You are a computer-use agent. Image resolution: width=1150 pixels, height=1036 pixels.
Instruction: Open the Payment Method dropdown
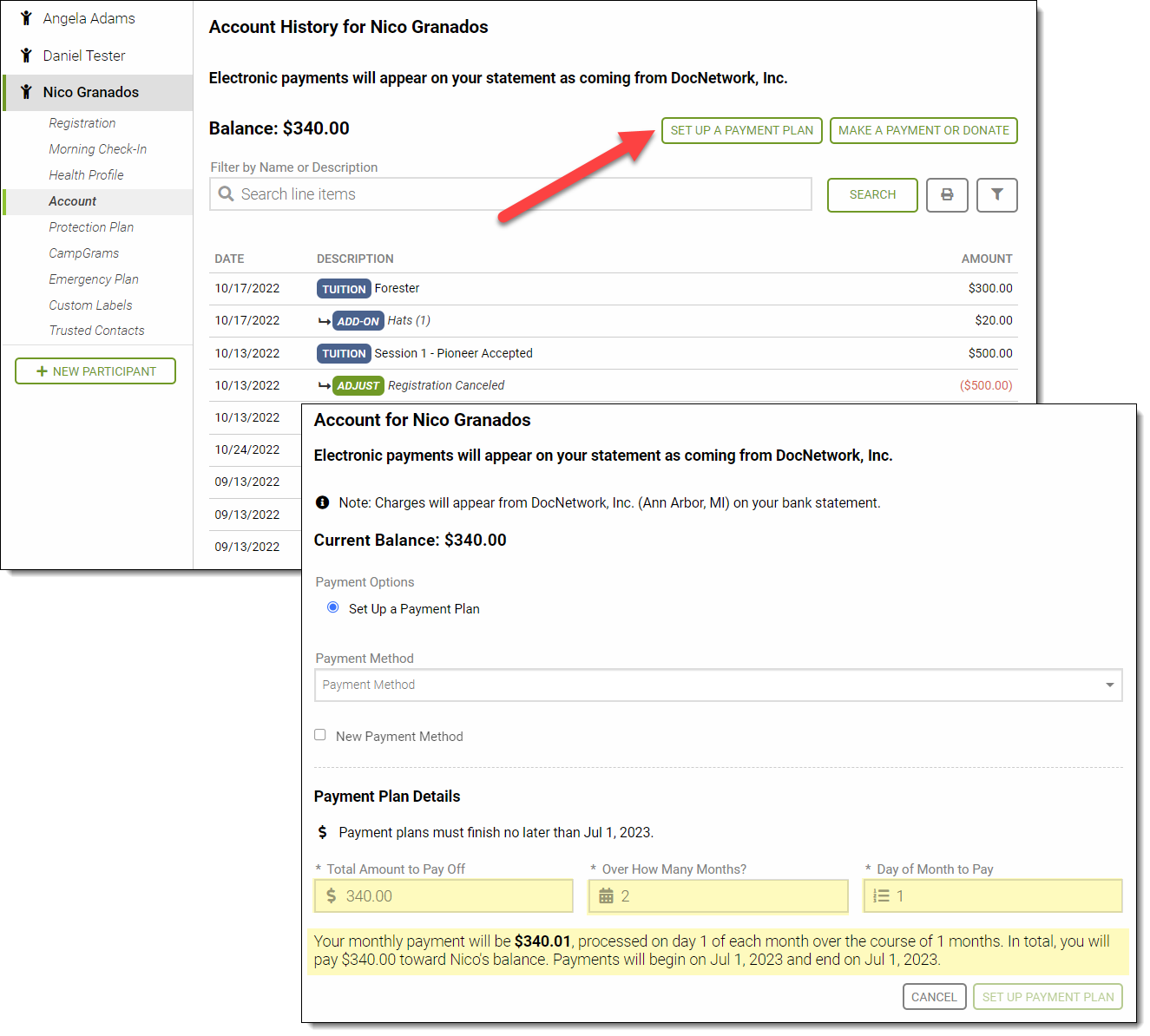[x=718, y=685]
